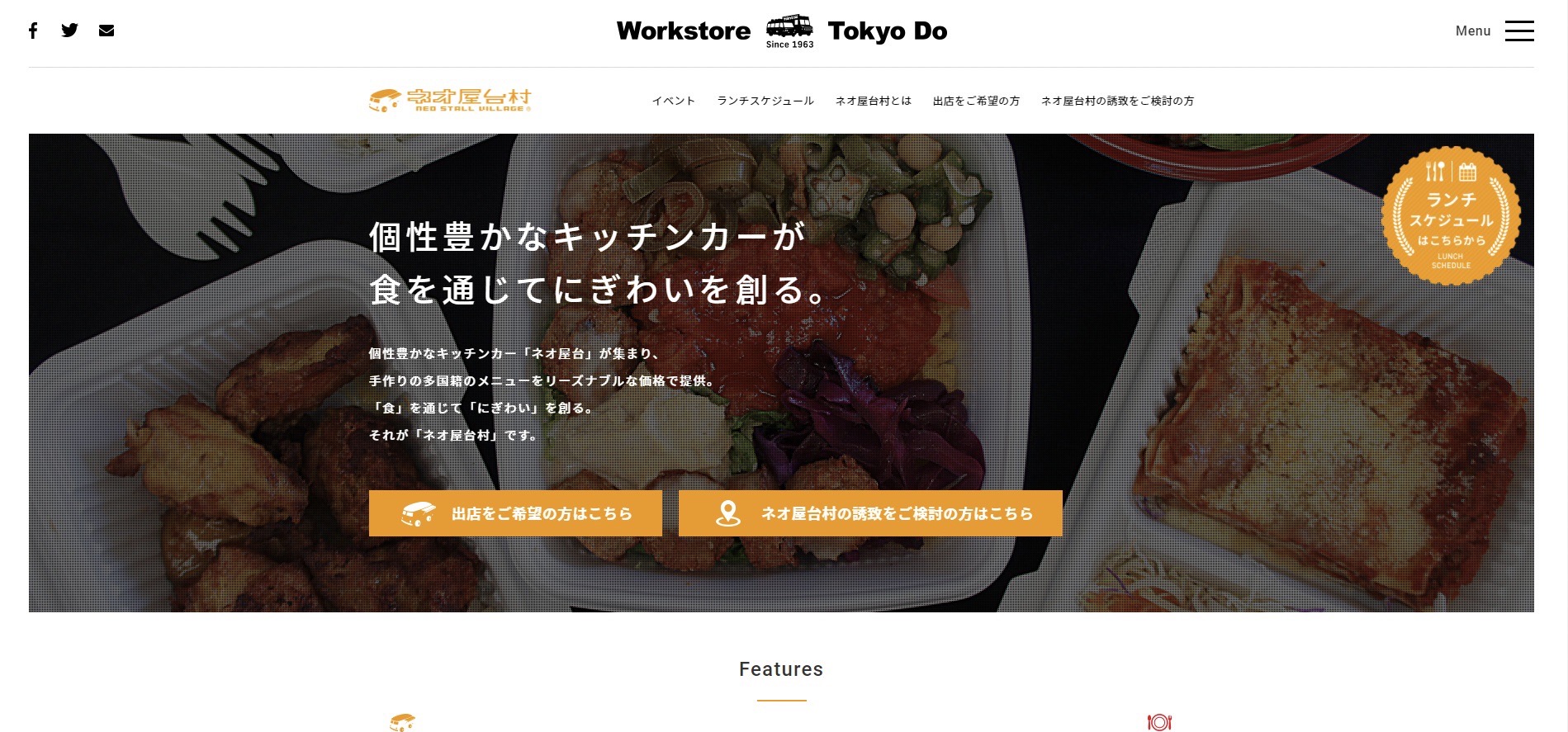Click the hero food photo banner
Viewport: 1568px width, 732px height.
coord(781,373)
